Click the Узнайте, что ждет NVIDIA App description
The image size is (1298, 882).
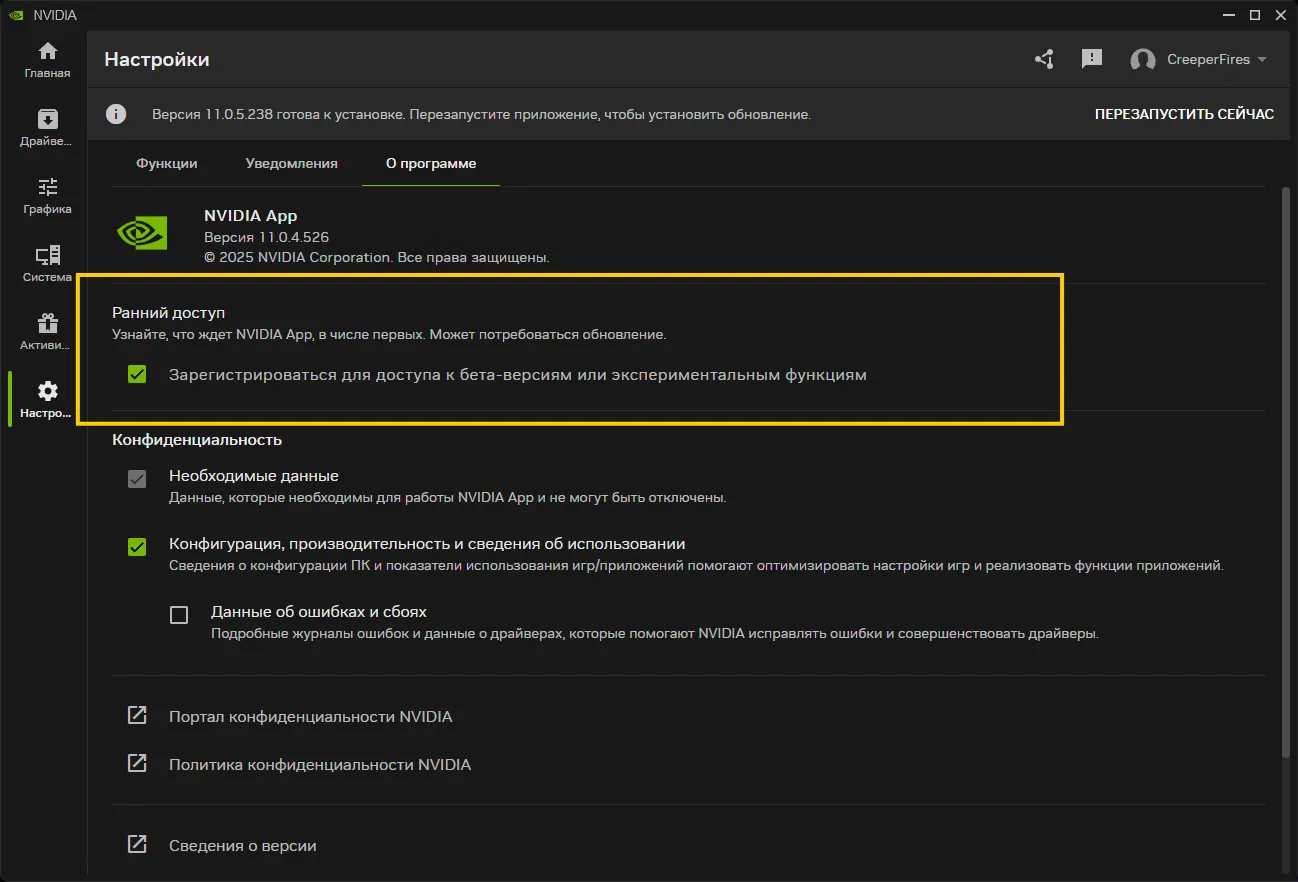388,334
